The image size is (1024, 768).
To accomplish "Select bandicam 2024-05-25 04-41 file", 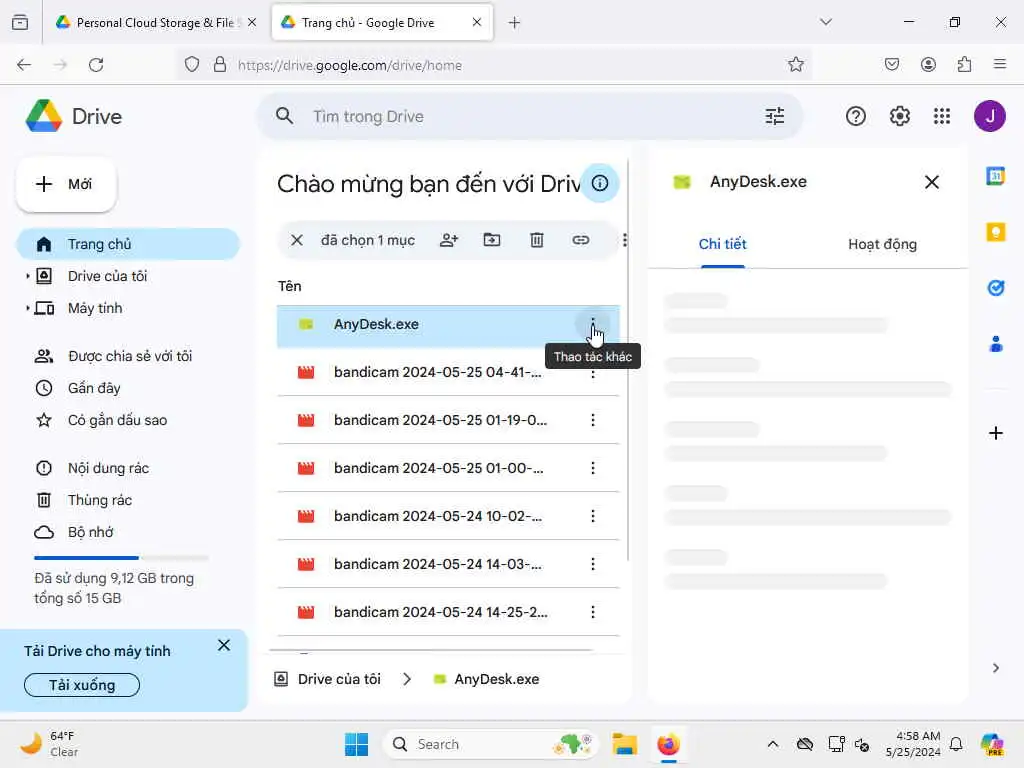I will click(x=448, y=372).
